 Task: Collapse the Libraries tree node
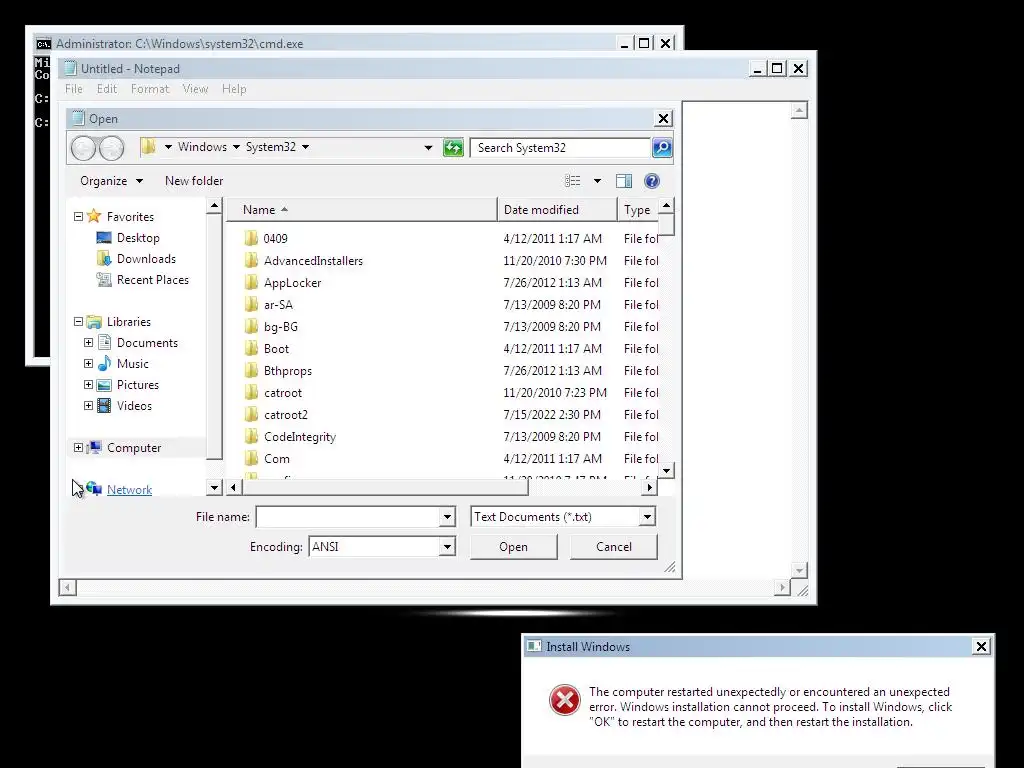click(78, 321)
